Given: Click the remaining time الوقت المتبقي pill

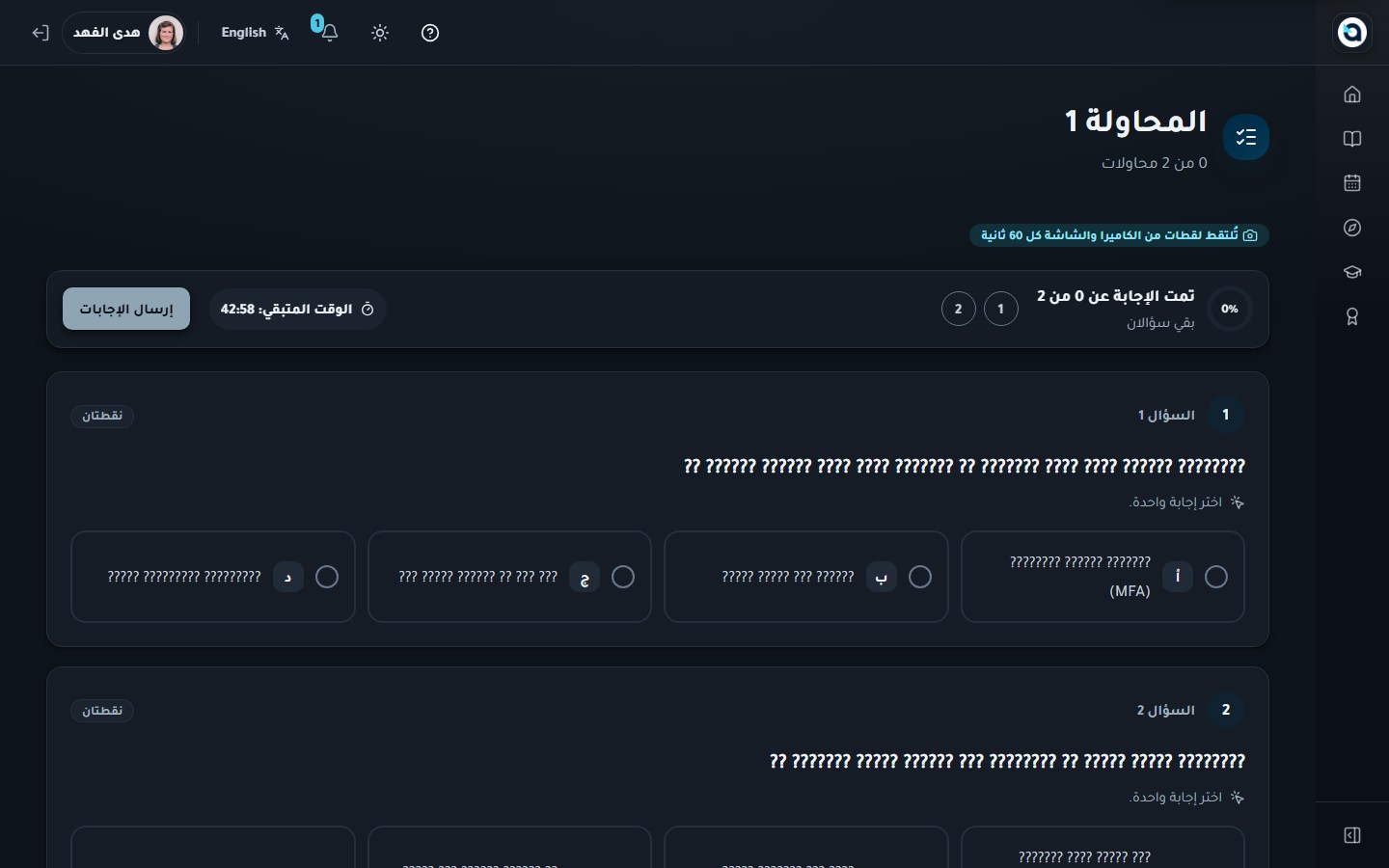Looking at the screenshot, I should 297,309.
